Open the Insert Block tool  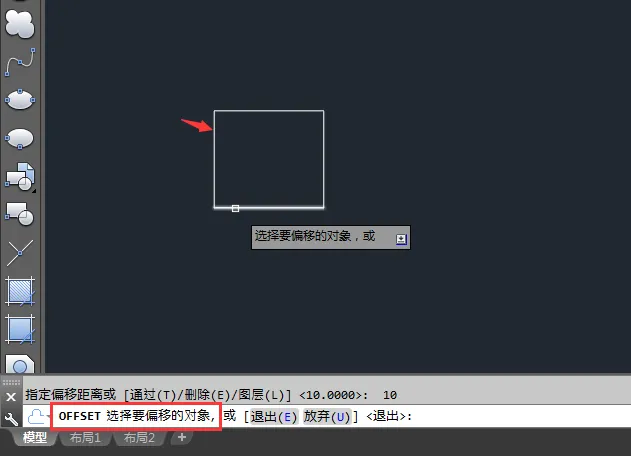coord(20,176)
